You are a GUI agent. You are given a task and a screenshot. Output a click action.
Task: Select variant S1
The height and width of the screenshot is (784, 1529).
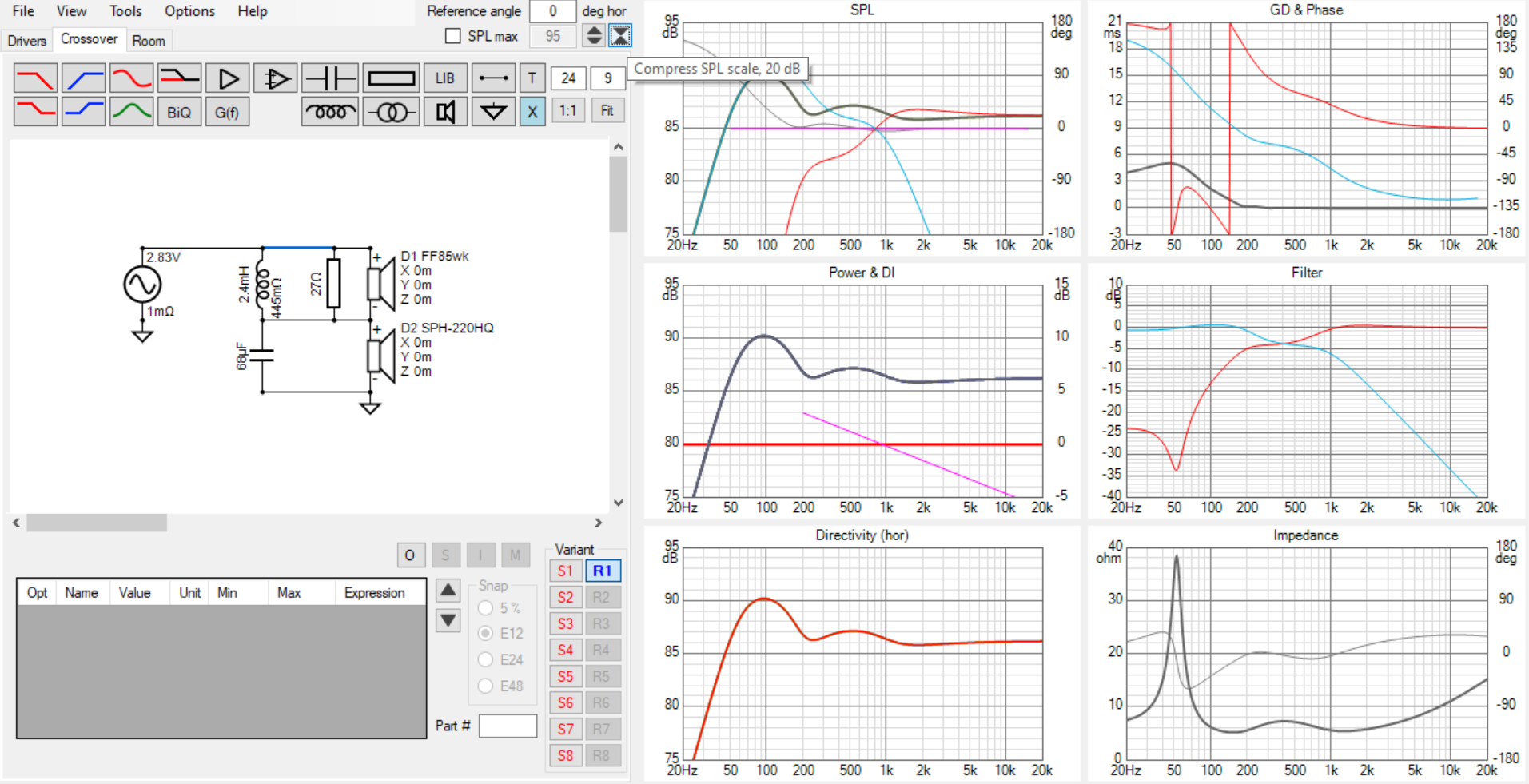click(566, 571)
